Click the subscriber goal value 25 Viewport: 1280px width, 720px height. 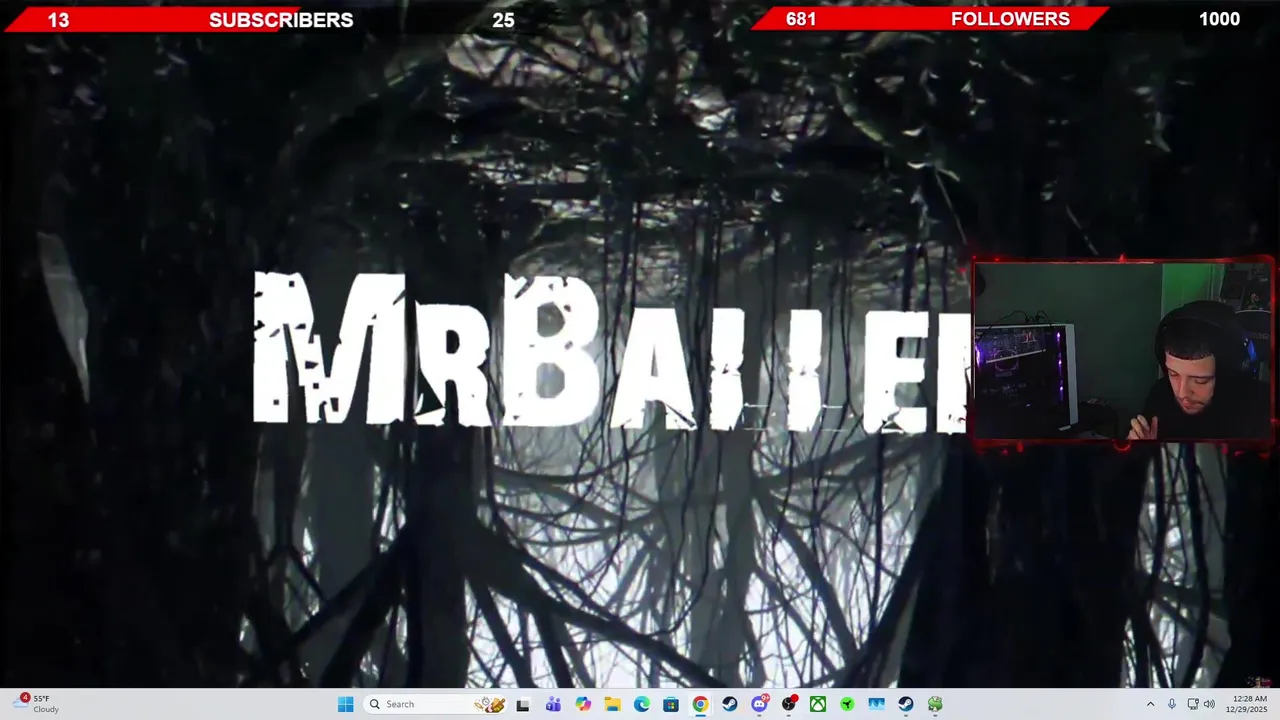click(503, 20)
